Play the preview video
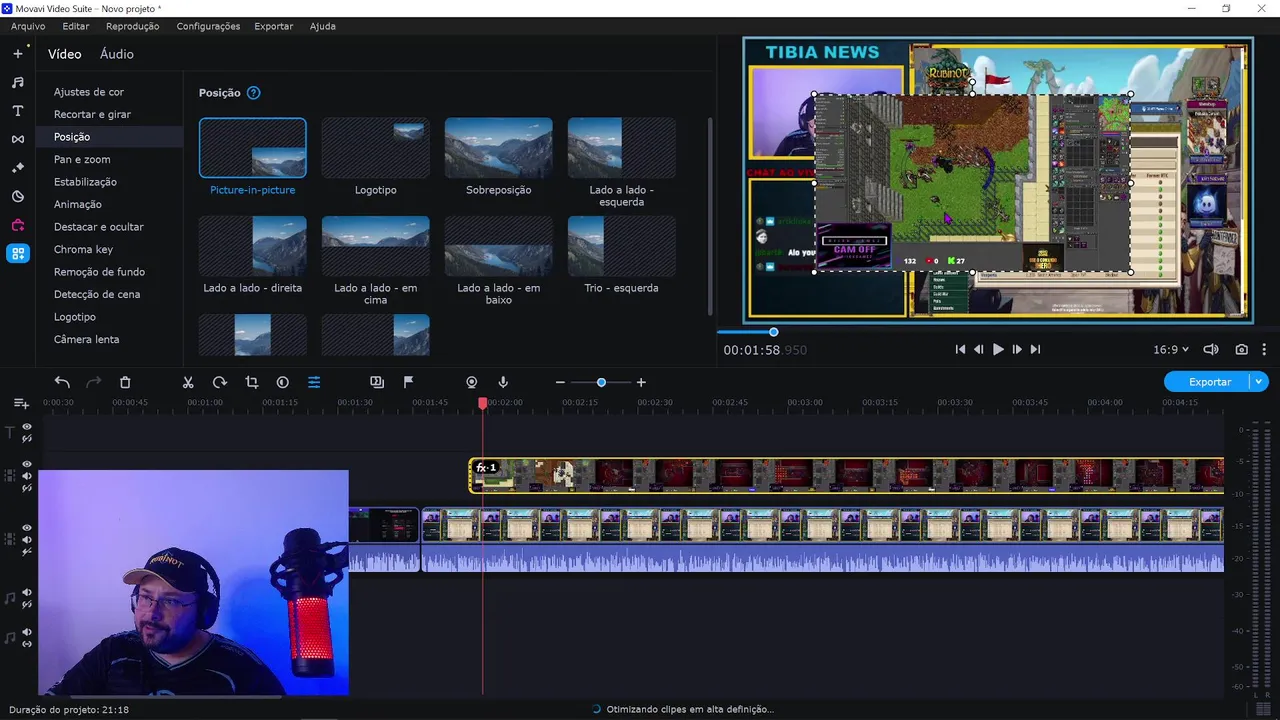Viewport: 1280px width, 720px height. pos(998,350)
